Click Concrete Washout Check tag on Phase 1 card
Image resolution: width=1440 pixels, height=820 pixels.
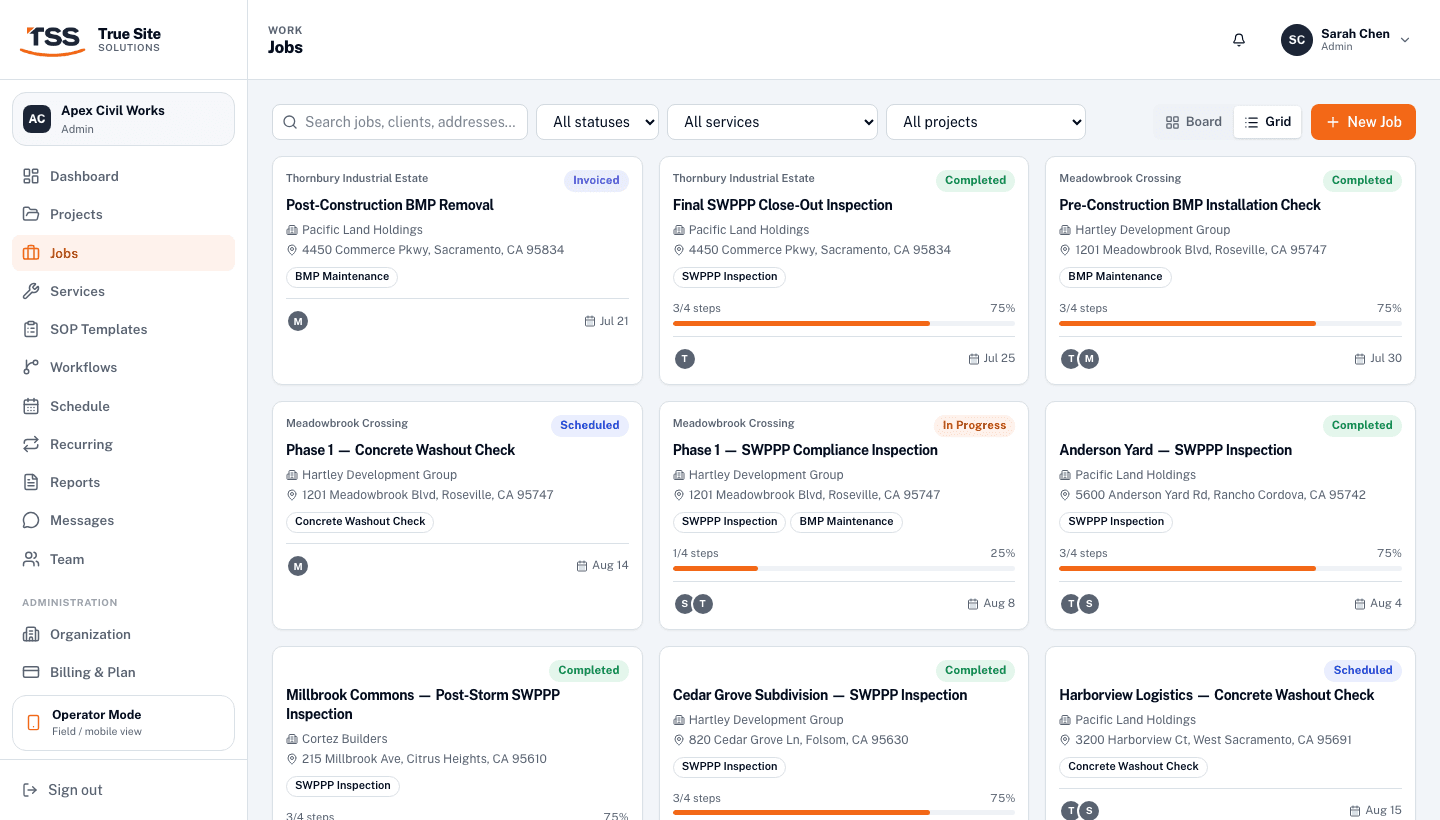click(x=360, y=521)
